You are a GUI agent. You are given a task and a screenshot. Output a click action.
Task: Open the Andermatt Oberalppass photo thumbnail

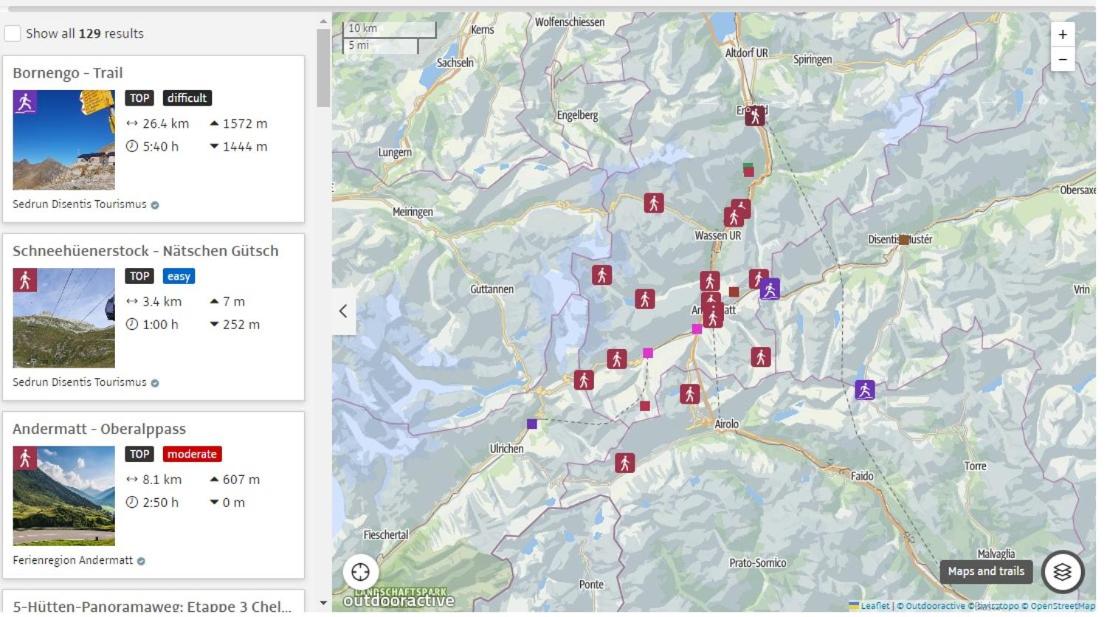[x=64, y=496]
